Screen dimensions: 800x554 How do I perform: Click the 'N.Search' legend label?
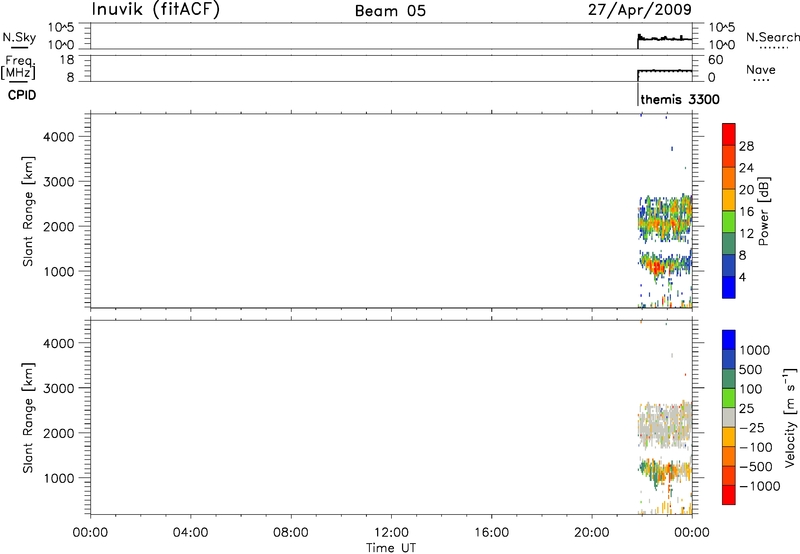(x=772, y=37)
